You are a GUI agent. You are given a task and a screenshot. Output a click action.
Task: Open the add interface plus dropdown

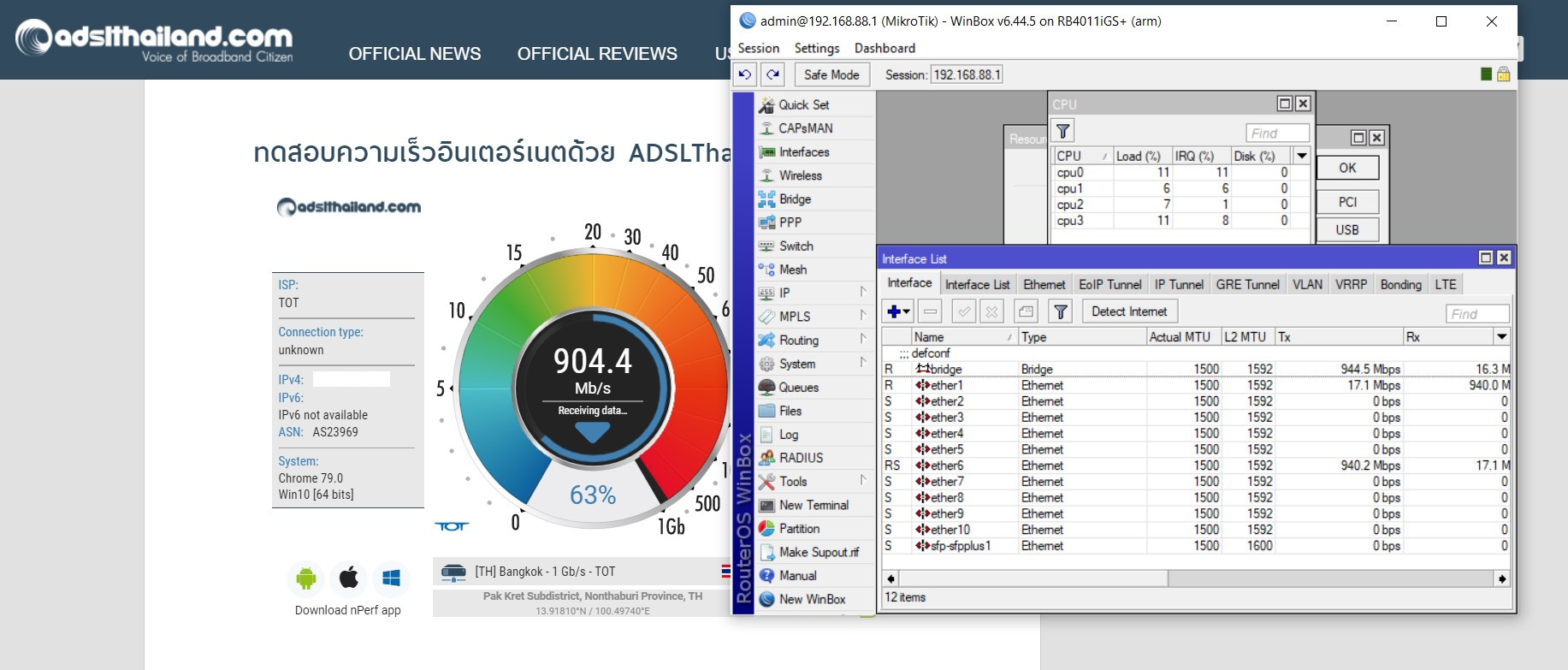(899, 311)
